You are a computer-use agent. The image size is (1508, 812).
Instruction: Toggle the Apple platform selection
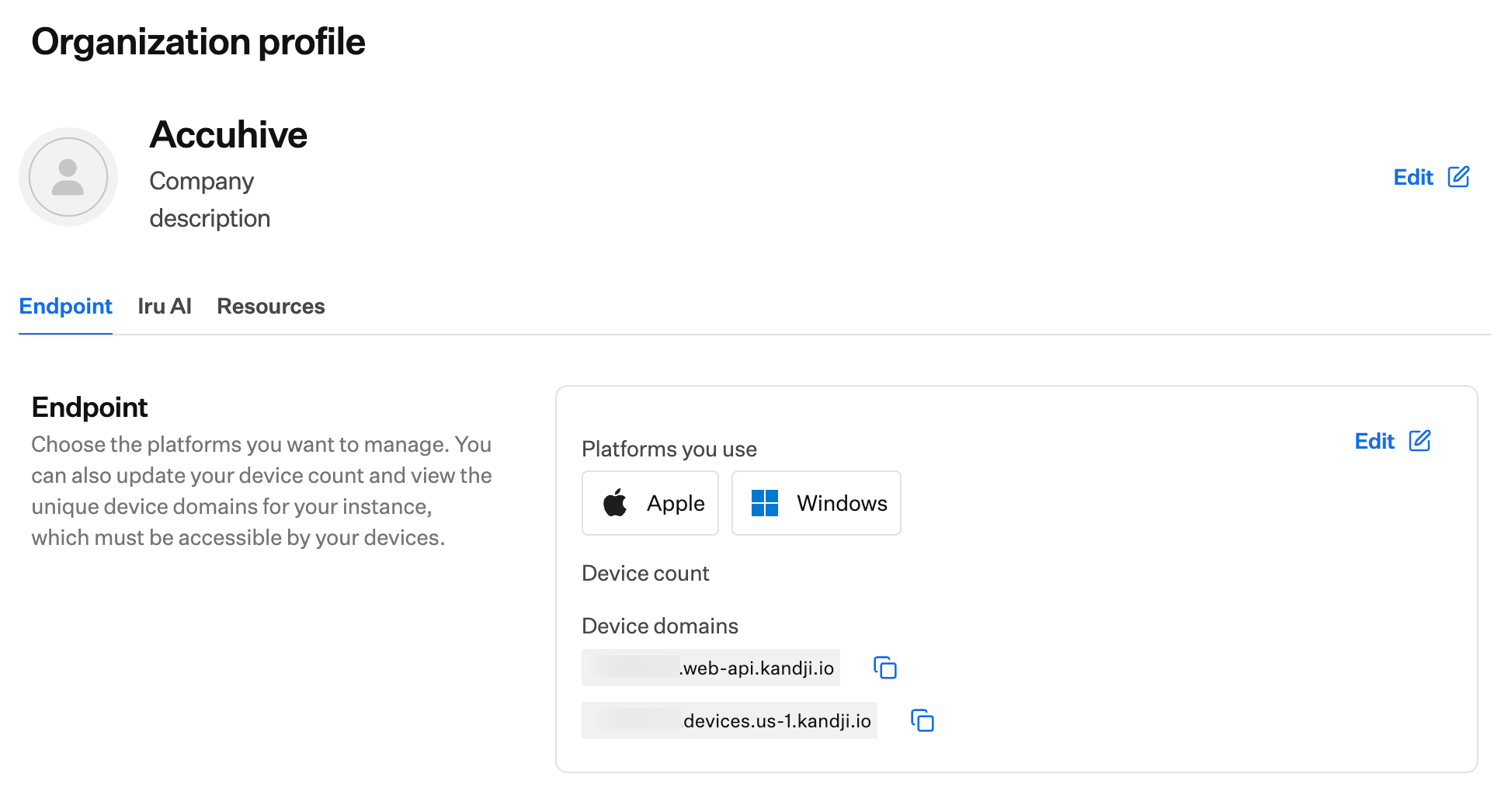coord(650,503)
